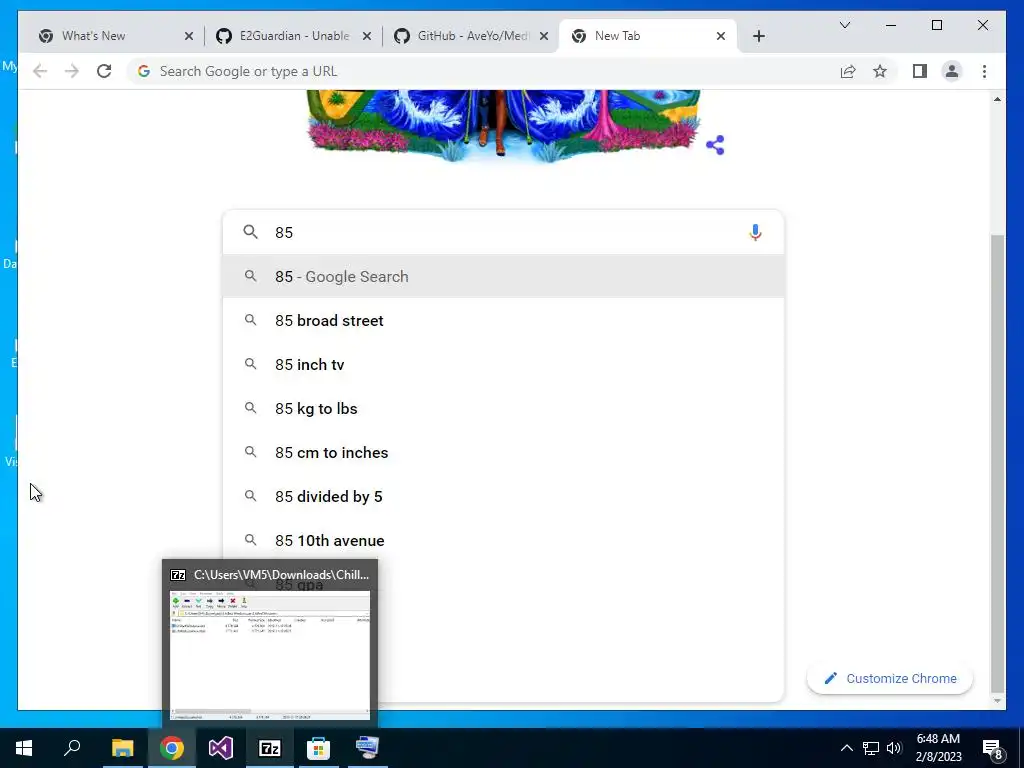1024x768 pixels.
Task: Open Microsoft Store from taskbar
Action: click(319, 748)
